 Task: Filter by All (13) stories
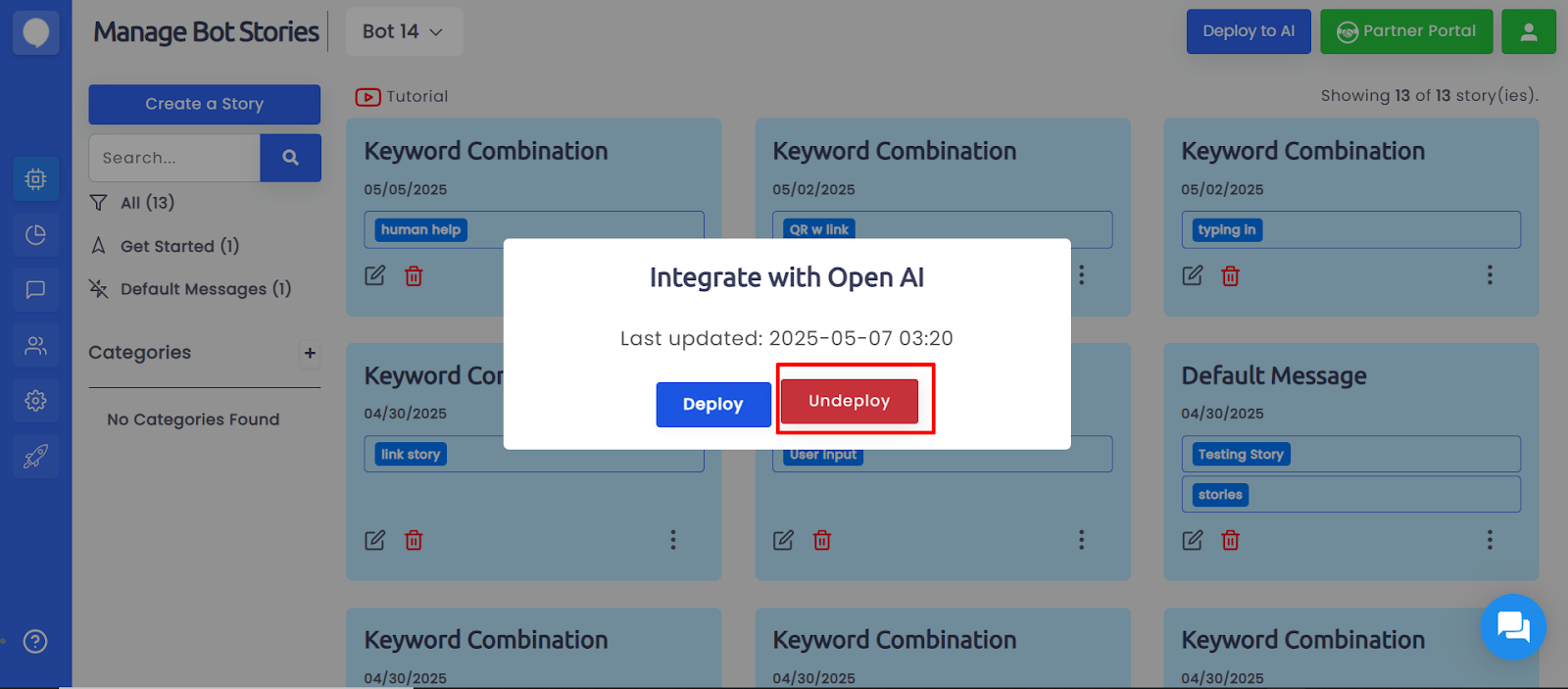pos(132,203)
